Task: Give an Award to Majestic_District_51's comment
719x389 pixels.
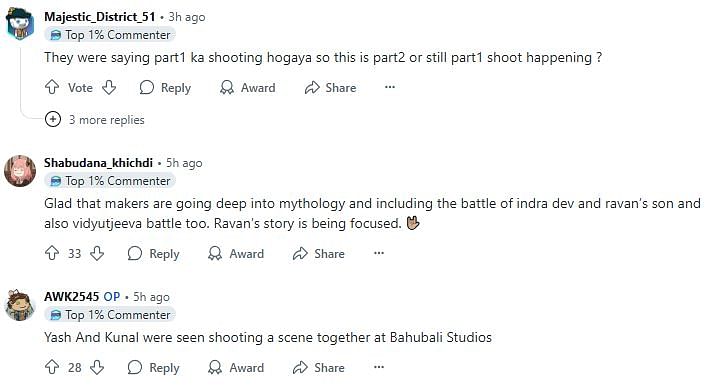Action: [x=248, y=87]
